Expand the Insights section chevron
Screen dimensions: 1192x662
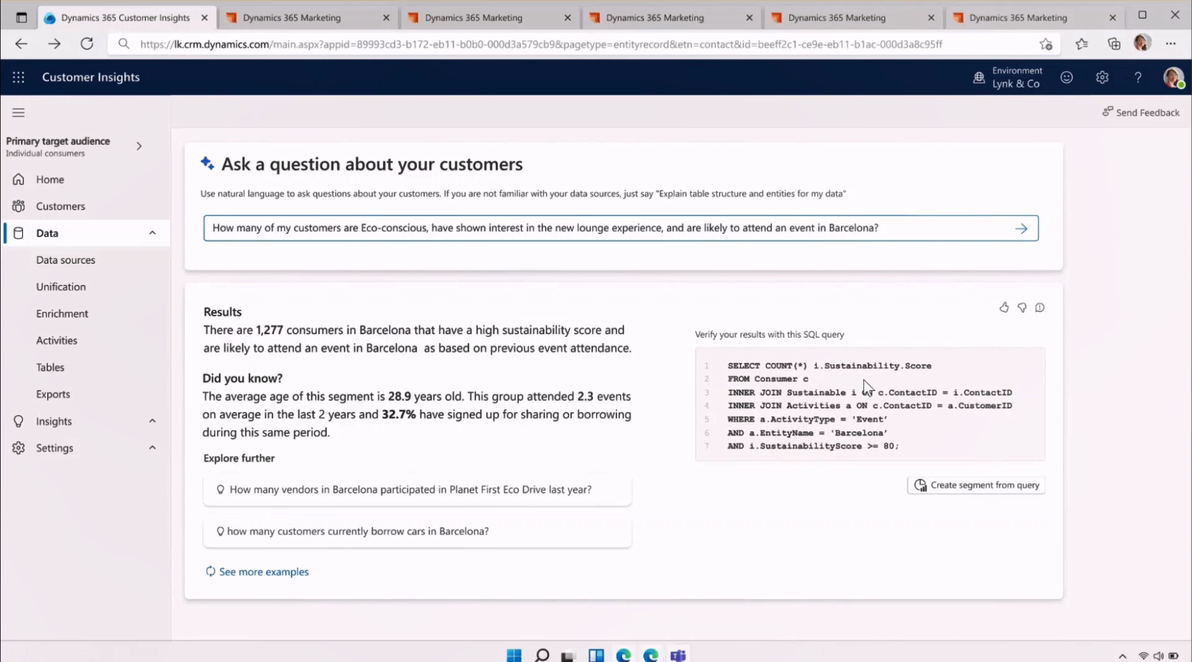pos(152,421)
